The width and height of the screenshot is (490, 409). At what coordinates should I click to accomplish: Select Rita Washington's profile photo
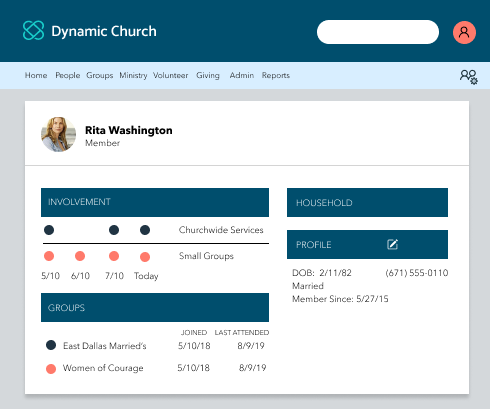(x=58, y=134)
